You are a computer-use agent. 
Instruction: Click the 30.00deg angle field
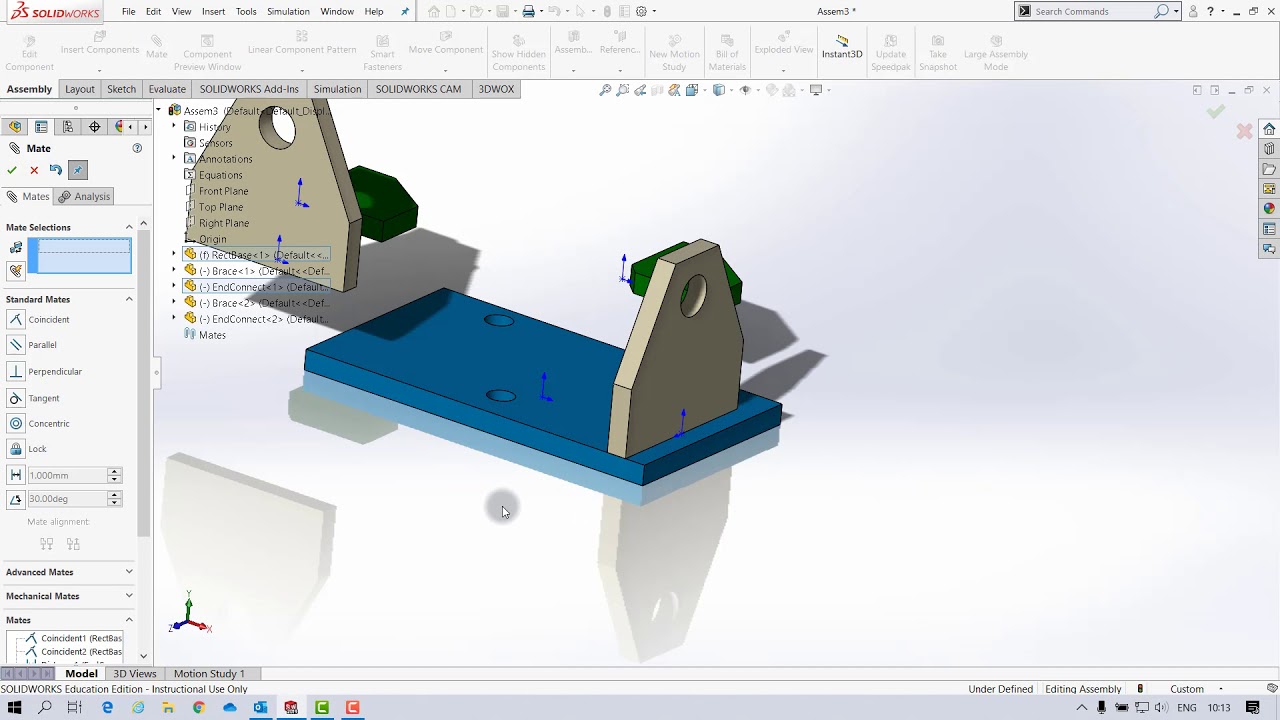[66, 498]
